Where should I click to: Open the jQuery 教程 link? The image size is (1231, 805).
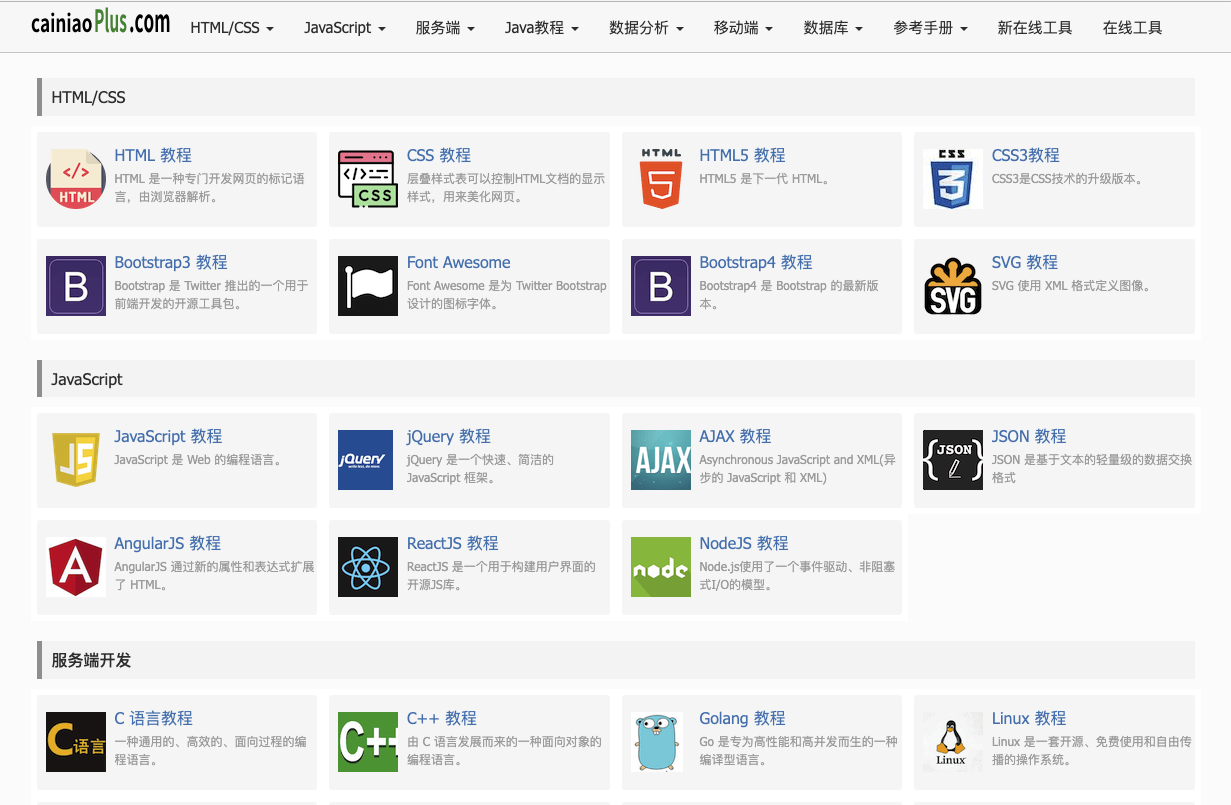[x=449, y=436]
